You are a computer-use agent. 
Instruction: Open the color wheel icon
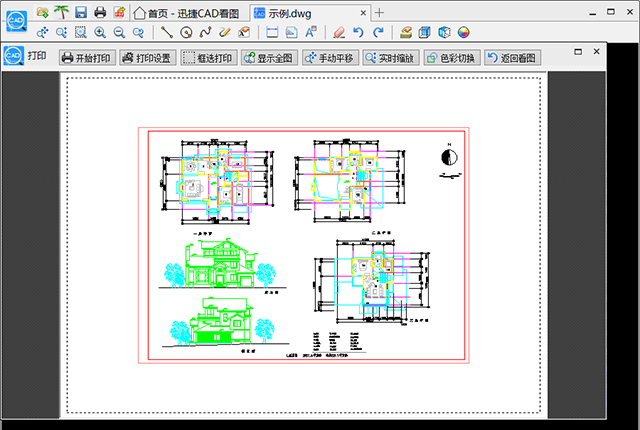click(x=463, y=33)
